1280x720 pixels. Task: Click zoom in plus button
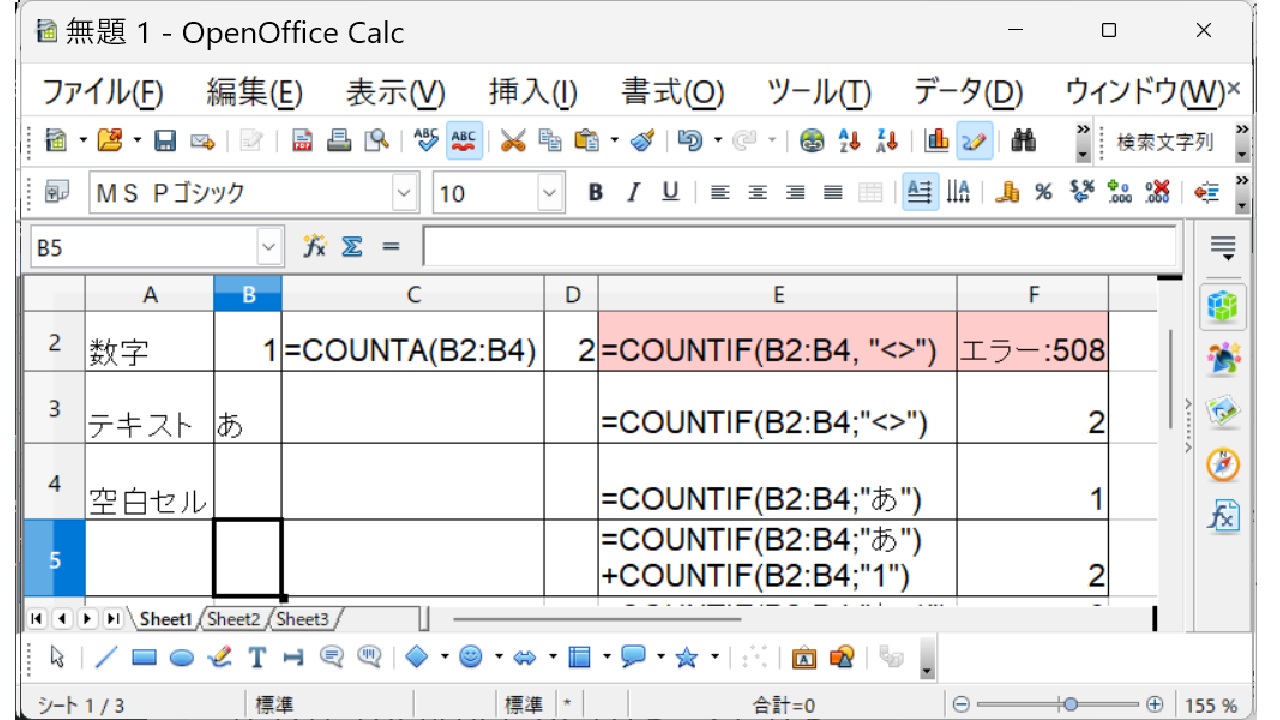click(1155, 704)
